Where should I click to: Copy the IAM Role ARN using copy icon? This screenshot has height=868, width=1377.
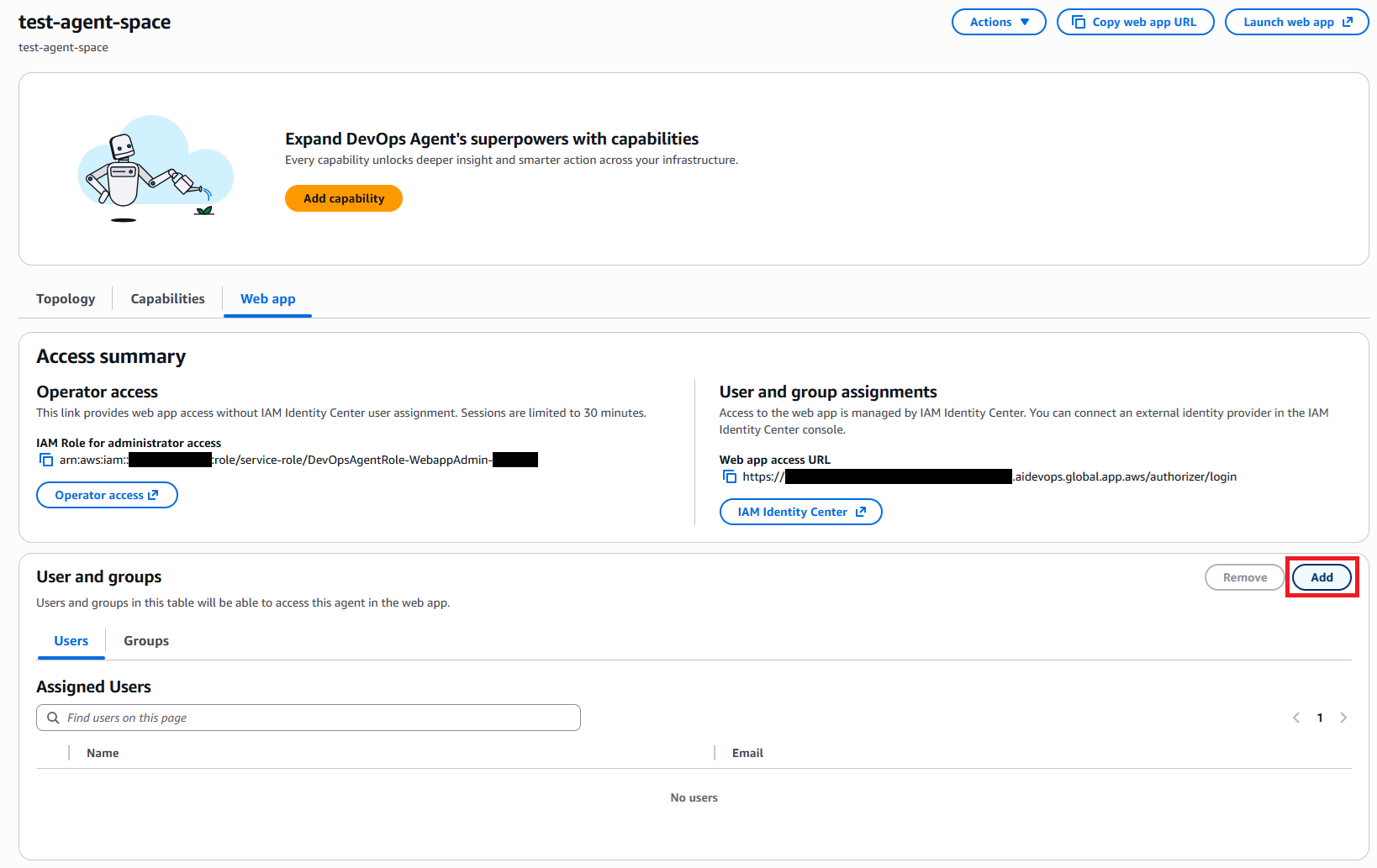point(45,460)
